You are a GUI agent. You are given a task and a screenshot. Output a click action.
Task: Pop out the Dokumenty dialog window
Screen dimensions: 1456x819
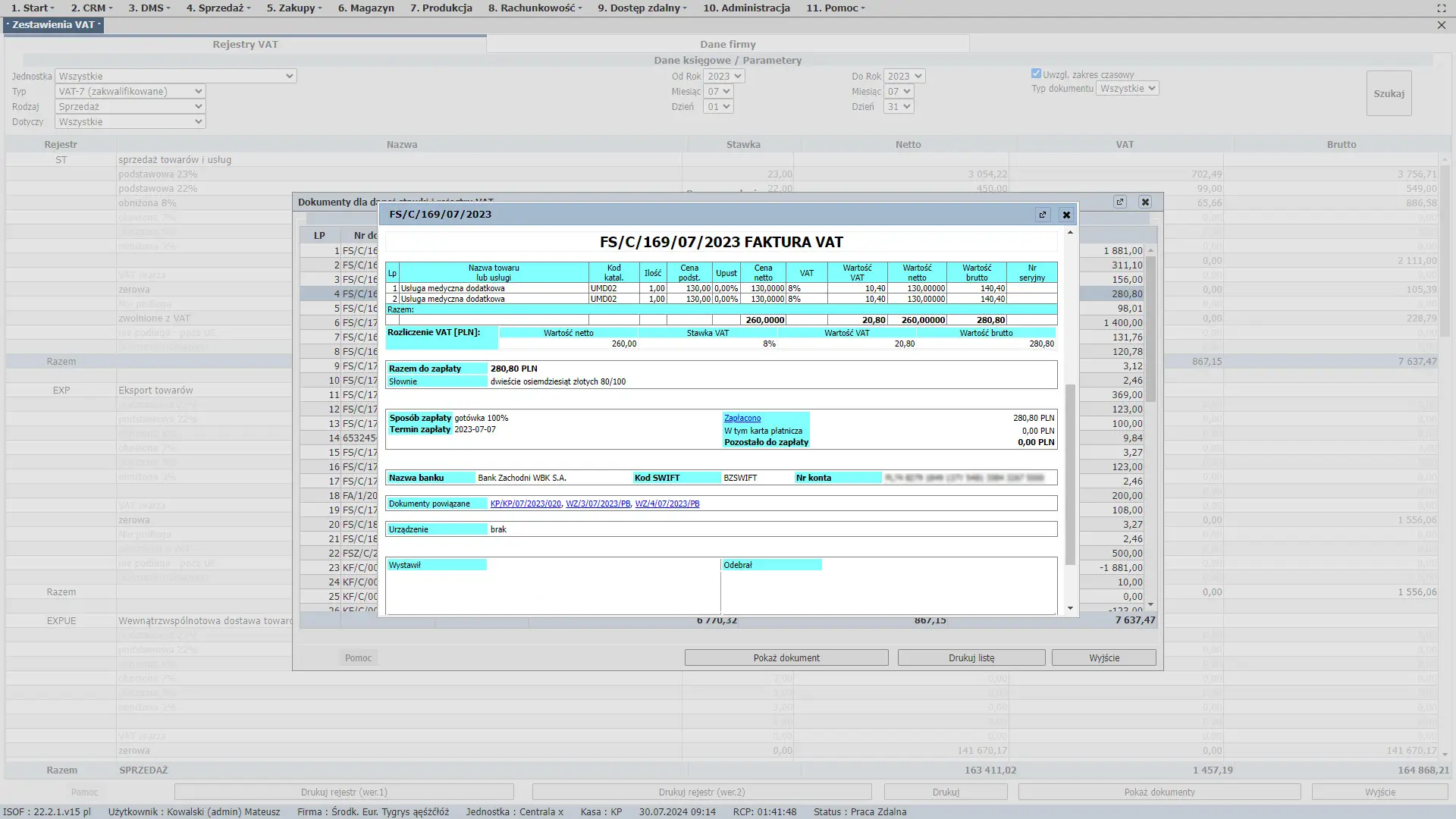1120,202
